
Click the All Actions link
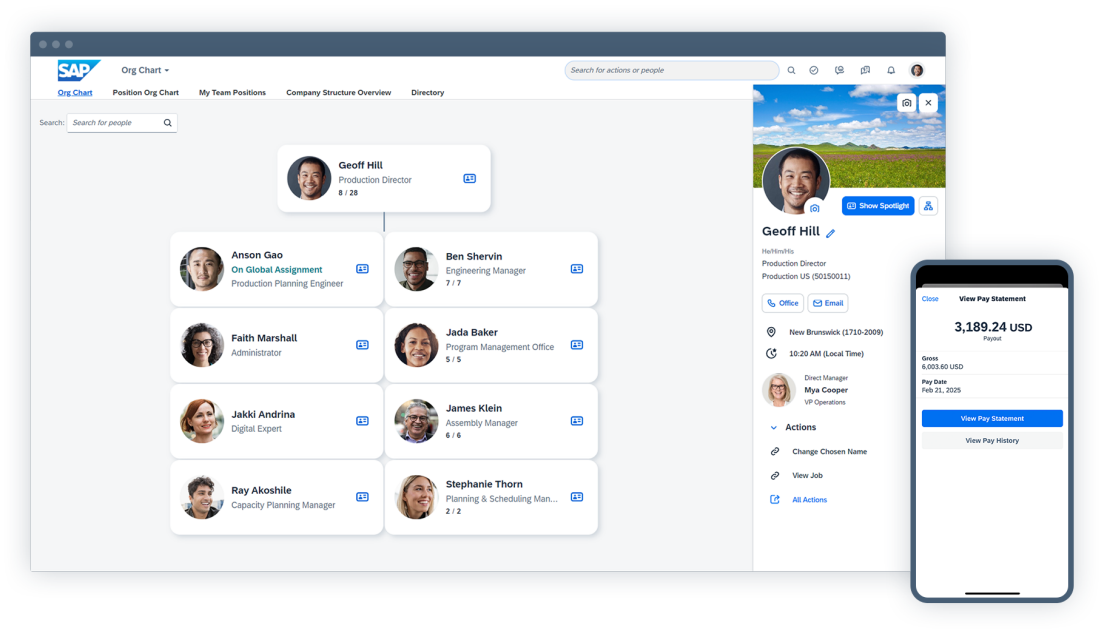coord(809,500)
